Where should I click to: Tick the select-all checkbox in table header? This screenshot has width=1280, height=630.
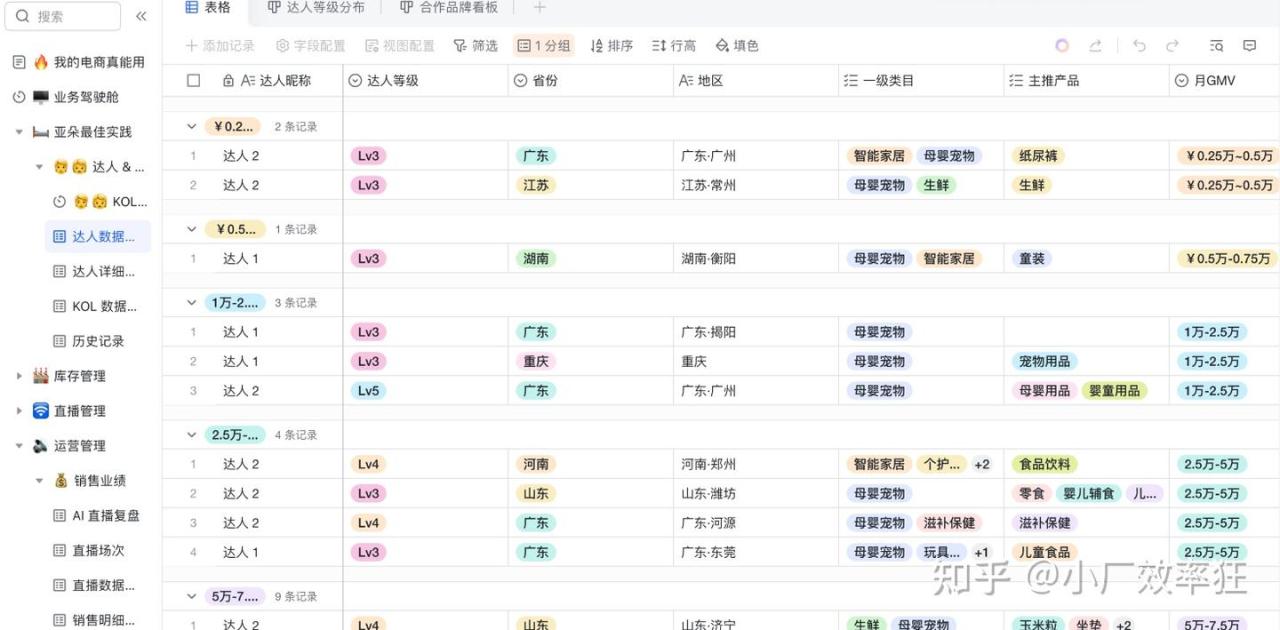tap(194, 81)
